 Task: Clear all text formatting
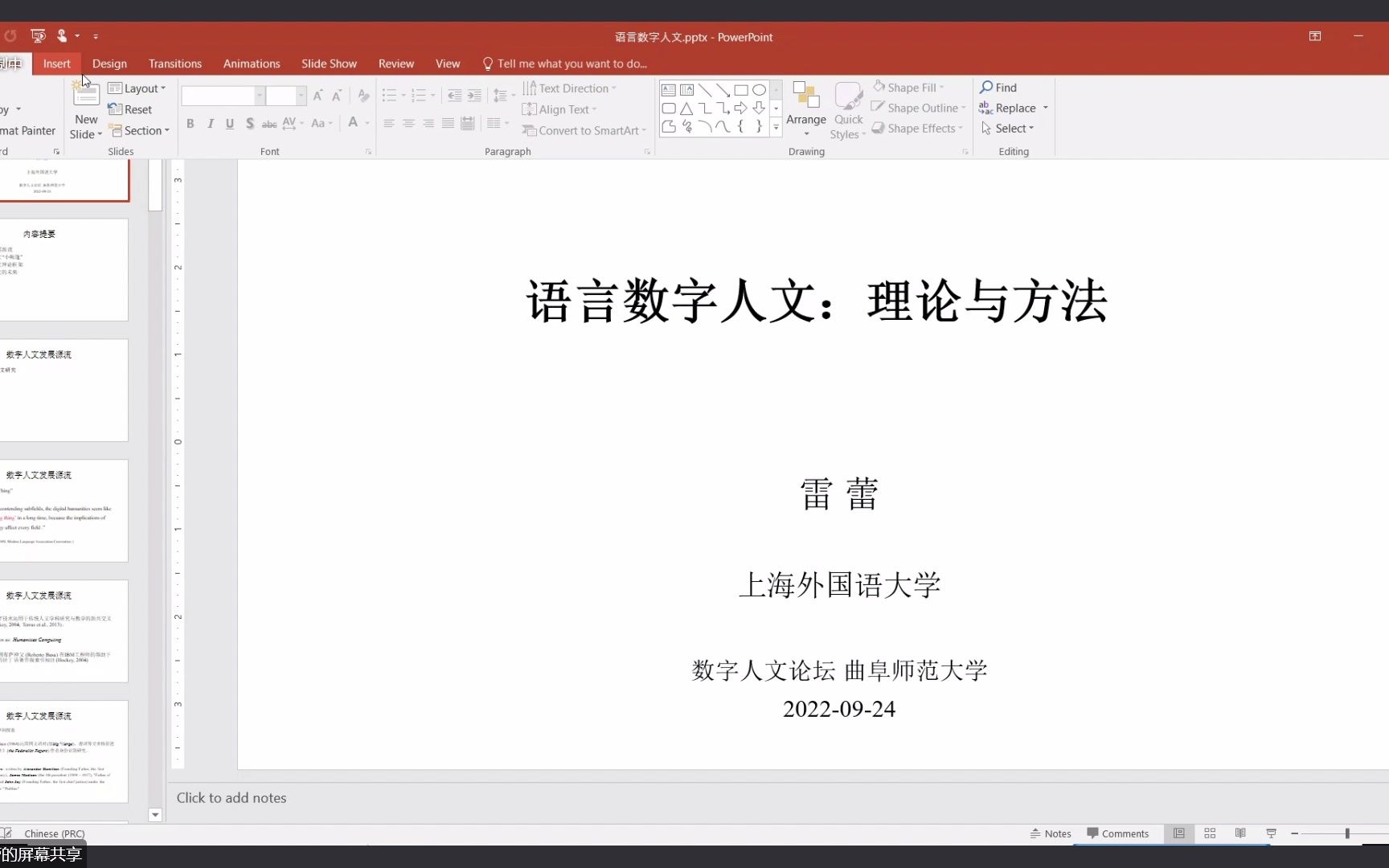point(363,96)
